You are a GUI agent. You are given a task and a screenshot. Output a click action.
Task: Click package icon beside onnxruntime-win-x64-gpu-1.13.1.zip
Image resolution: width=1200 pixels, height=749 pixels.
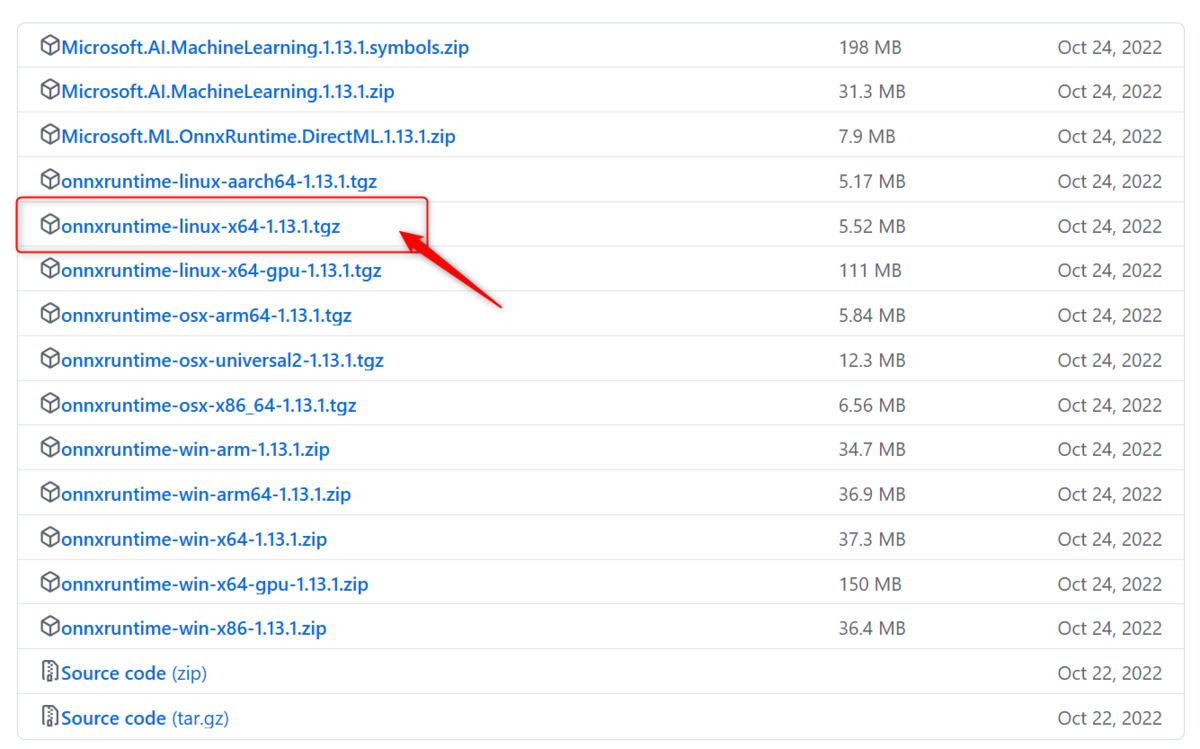pyautogui.click(x=50, y=583)
